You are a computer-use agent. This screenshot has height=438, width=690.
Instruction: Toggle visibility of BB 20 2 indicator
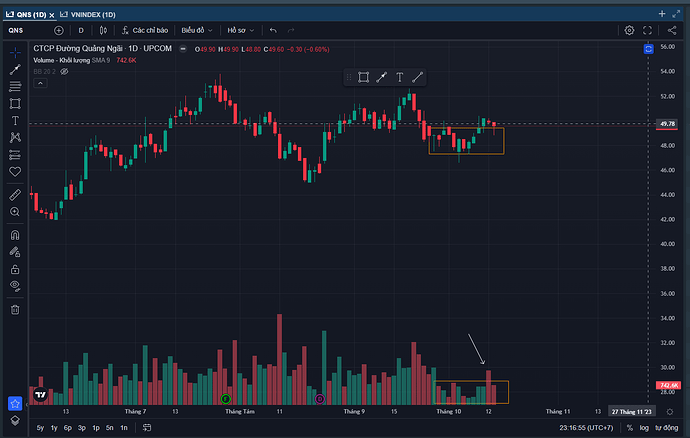[64, 73]
